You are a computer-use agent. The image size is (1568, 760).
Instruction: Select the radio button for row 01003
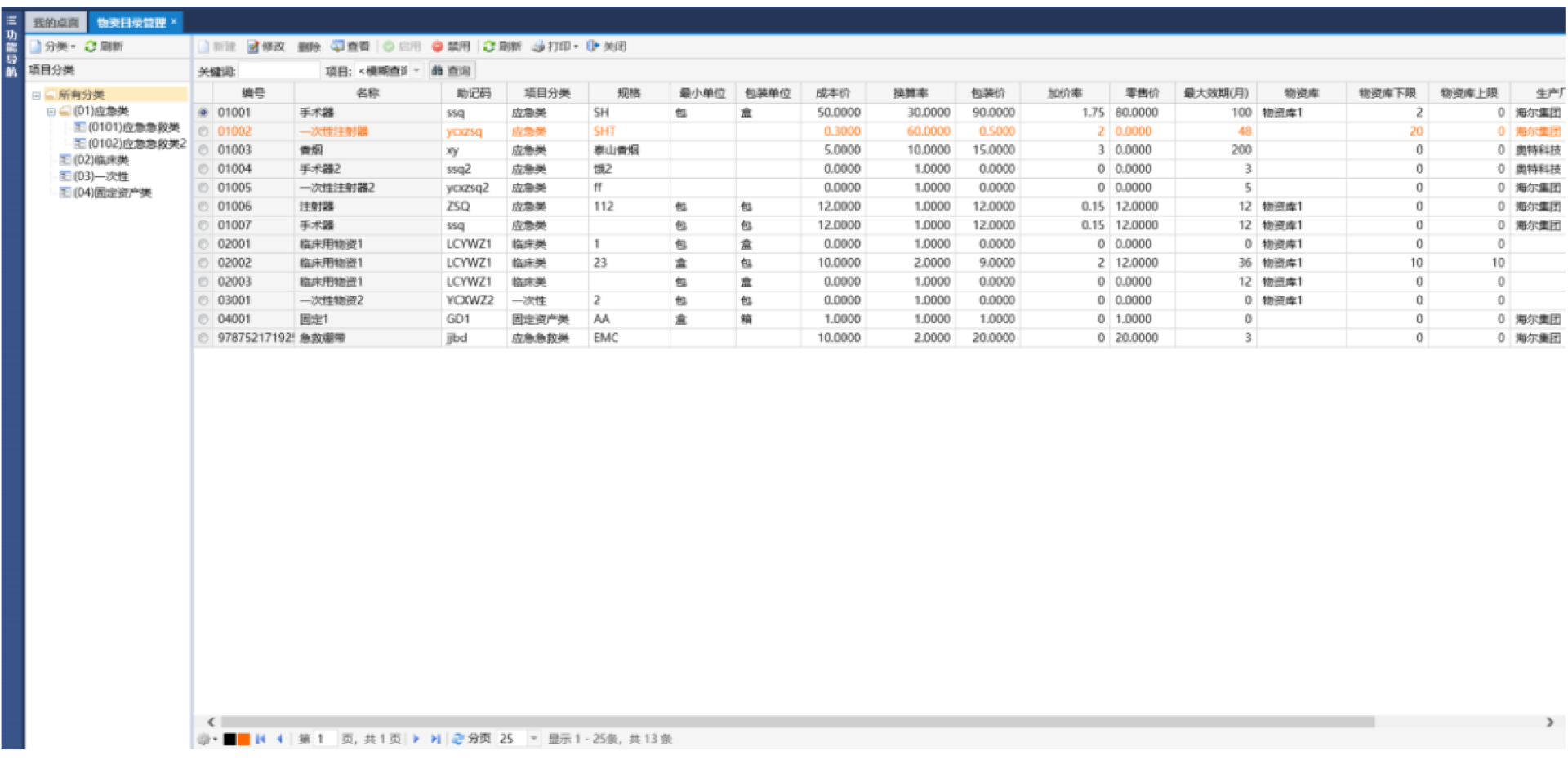203,150
